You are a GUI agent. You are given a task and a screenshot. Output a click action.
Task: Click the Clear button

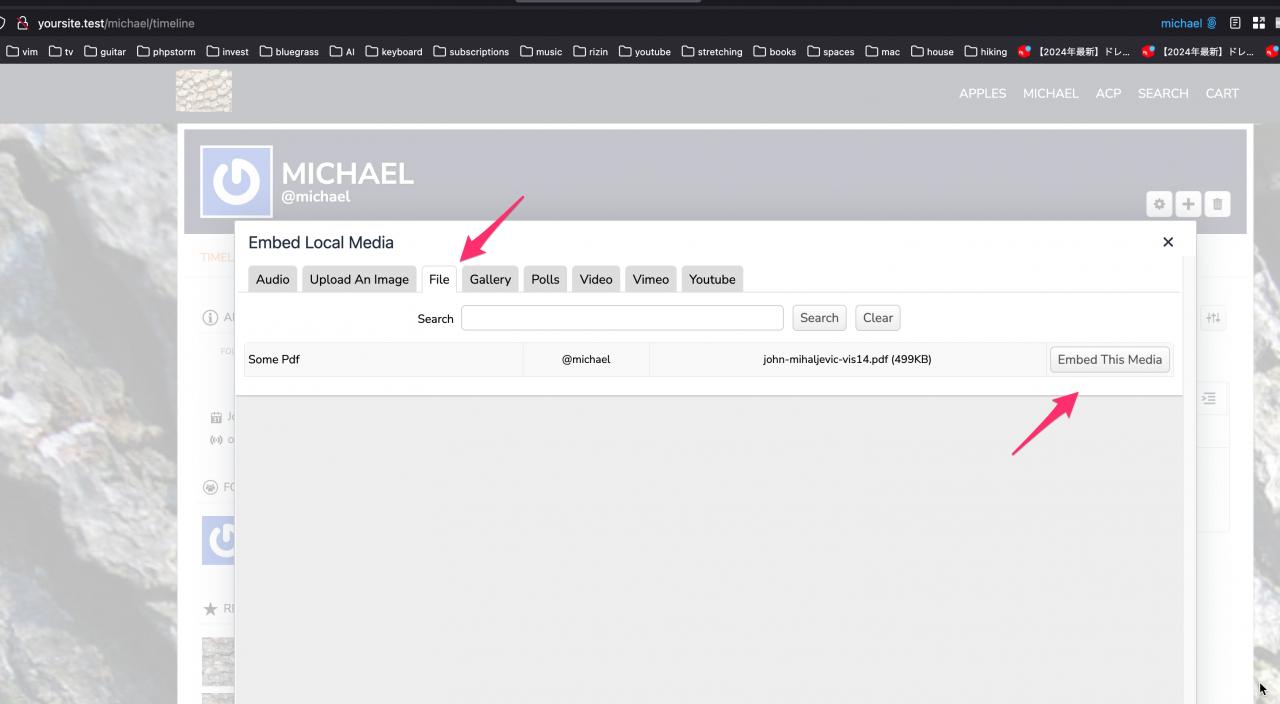click(x=877, y=318)
